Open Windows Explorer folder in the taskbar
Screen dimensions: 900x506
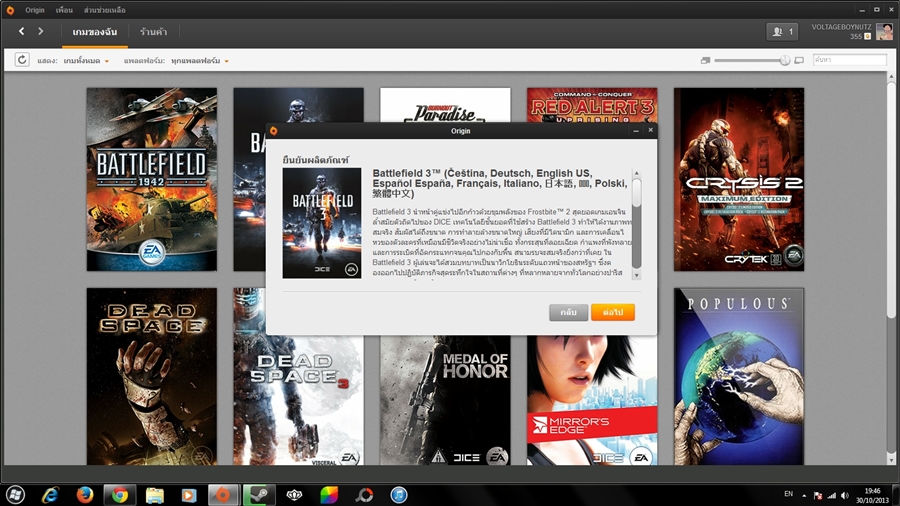[x=154, y=495]
